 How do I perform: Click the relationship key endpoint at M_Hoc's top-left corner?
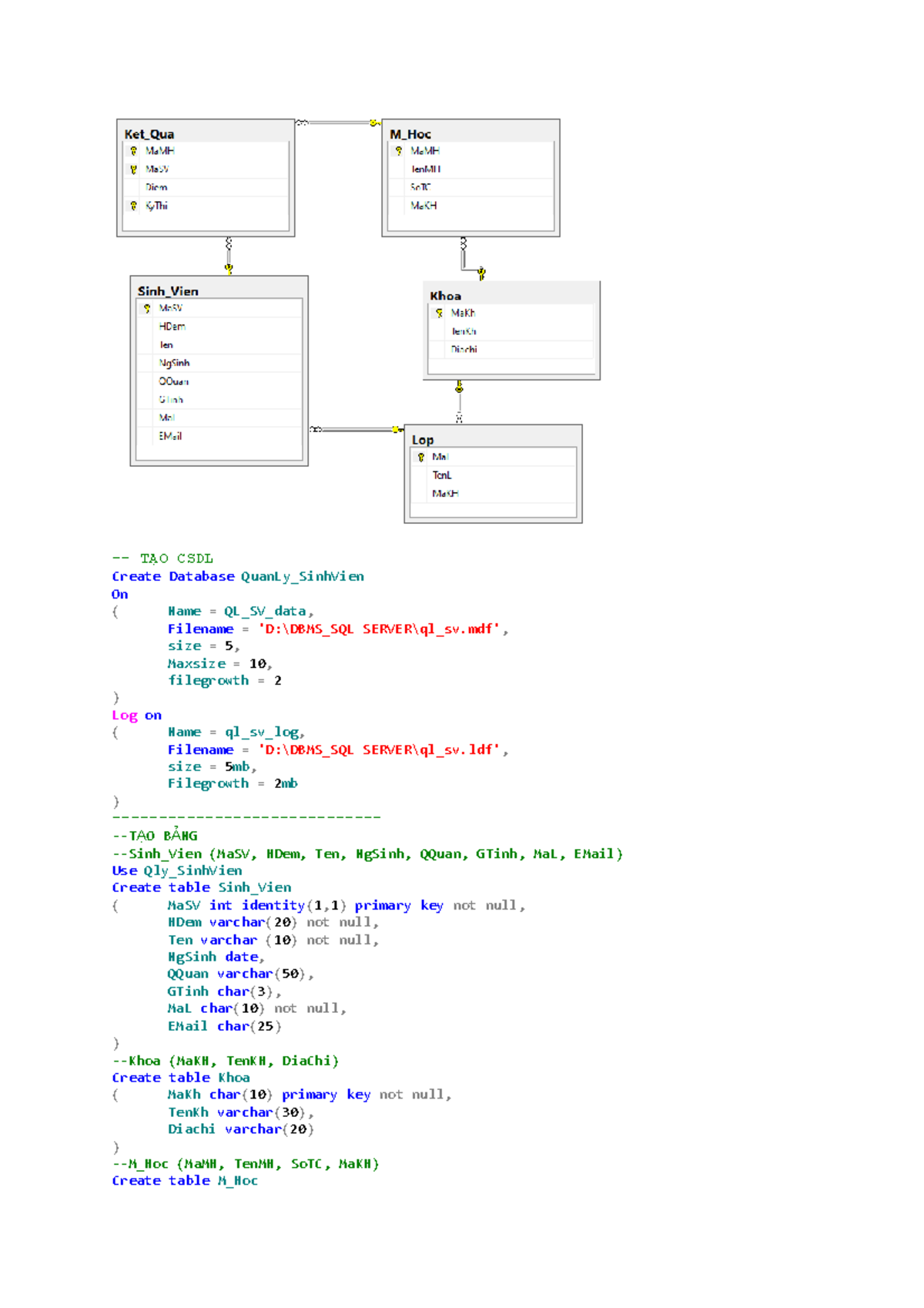(375, 122)
